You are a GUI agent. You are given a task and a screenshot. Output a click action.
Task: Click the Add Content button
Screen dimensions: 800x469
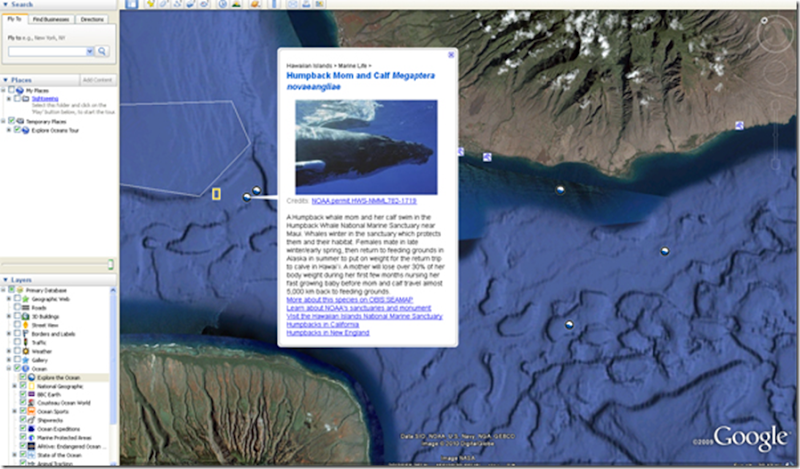97,80
